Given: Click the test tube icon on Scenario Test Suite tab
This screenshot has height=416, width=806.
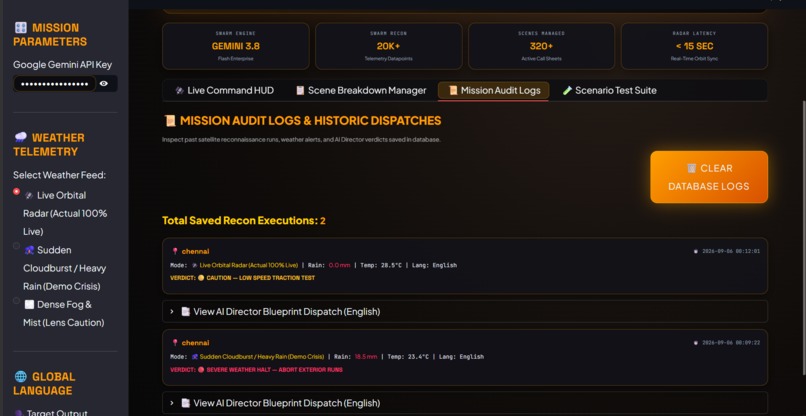Looking at the screenshot, I should pos(567,91).
